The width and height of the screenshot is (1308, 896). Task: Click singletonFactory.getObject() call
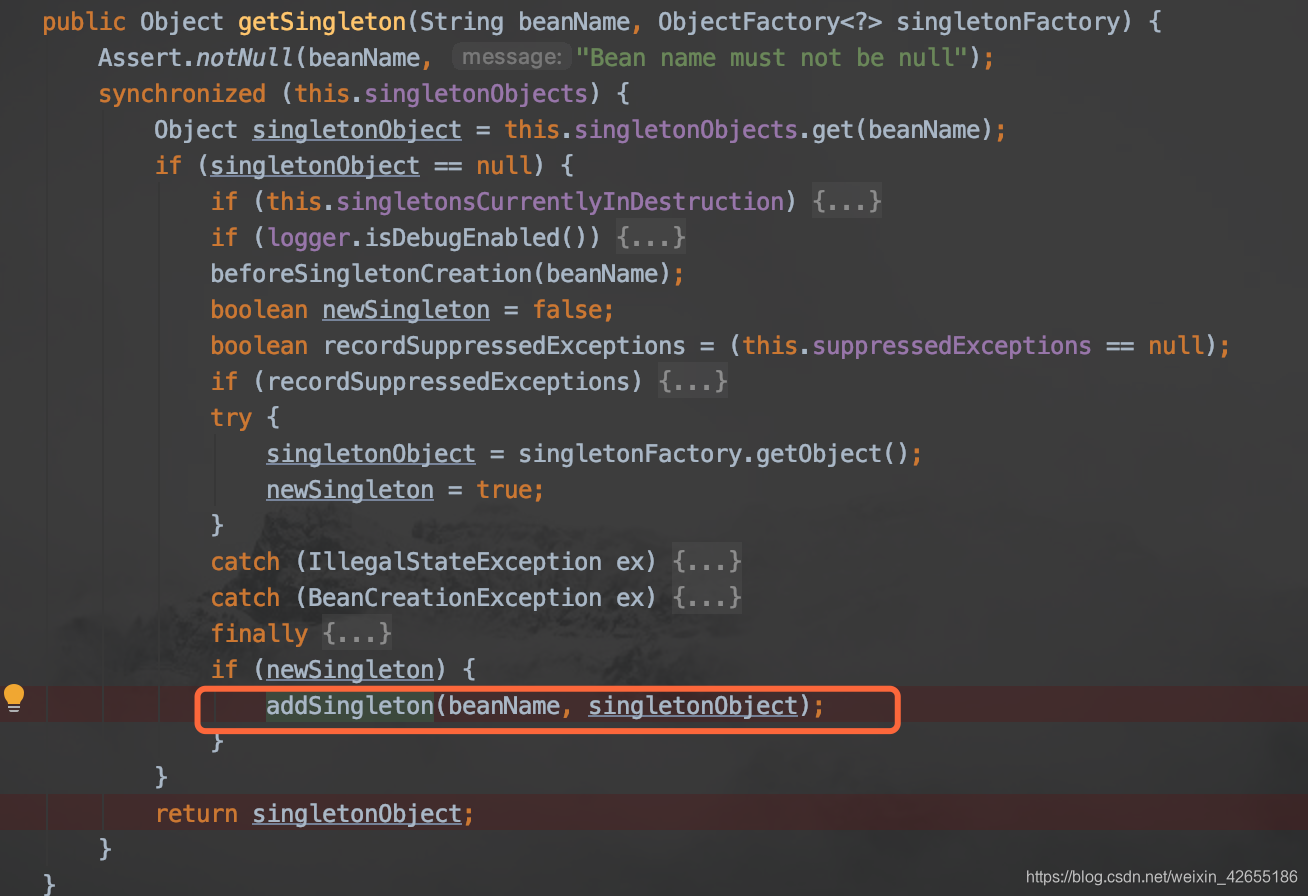click(714, 454)
